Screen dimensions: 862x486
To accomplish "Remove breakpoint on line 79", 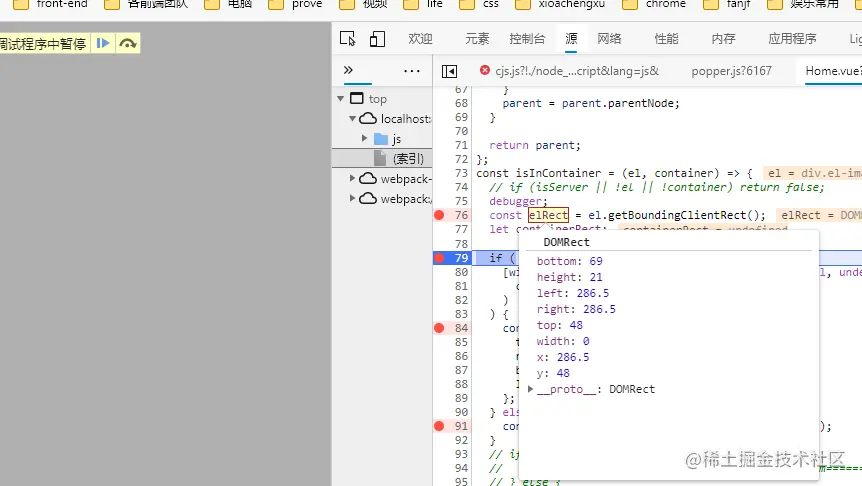I will tap(439, 258).
